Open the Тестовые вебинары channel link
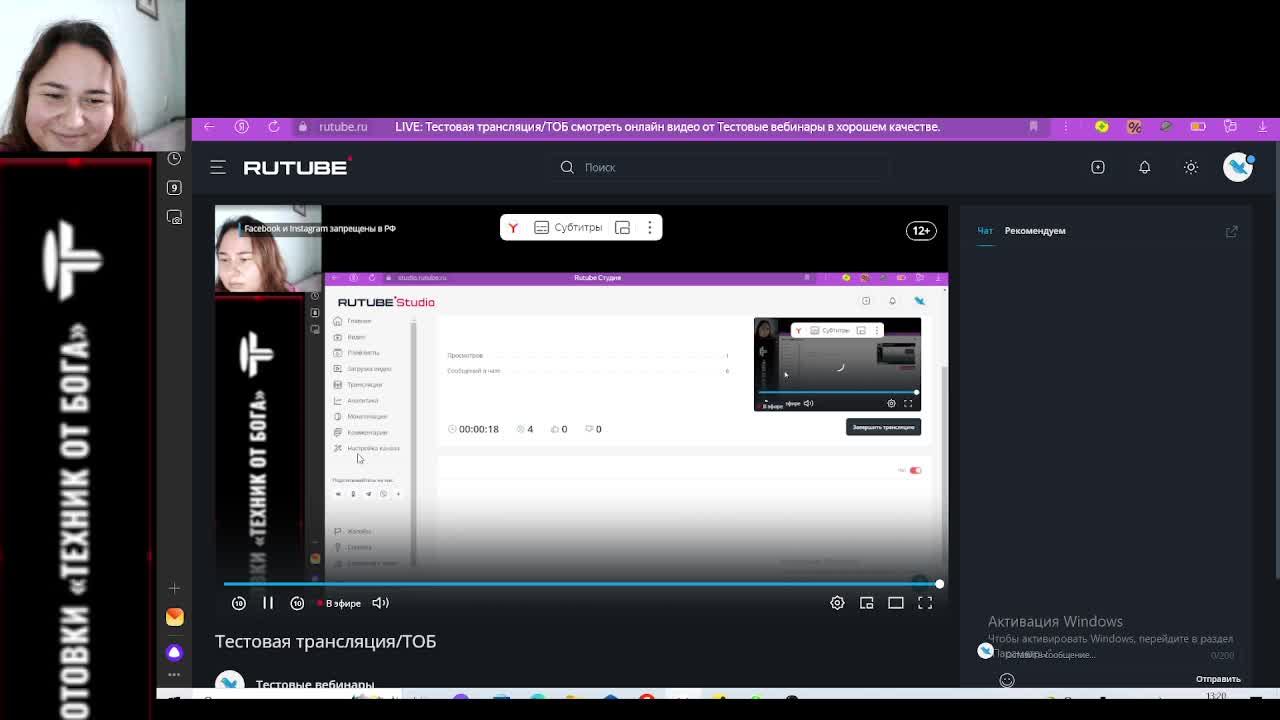 click(x=315, y=684)
